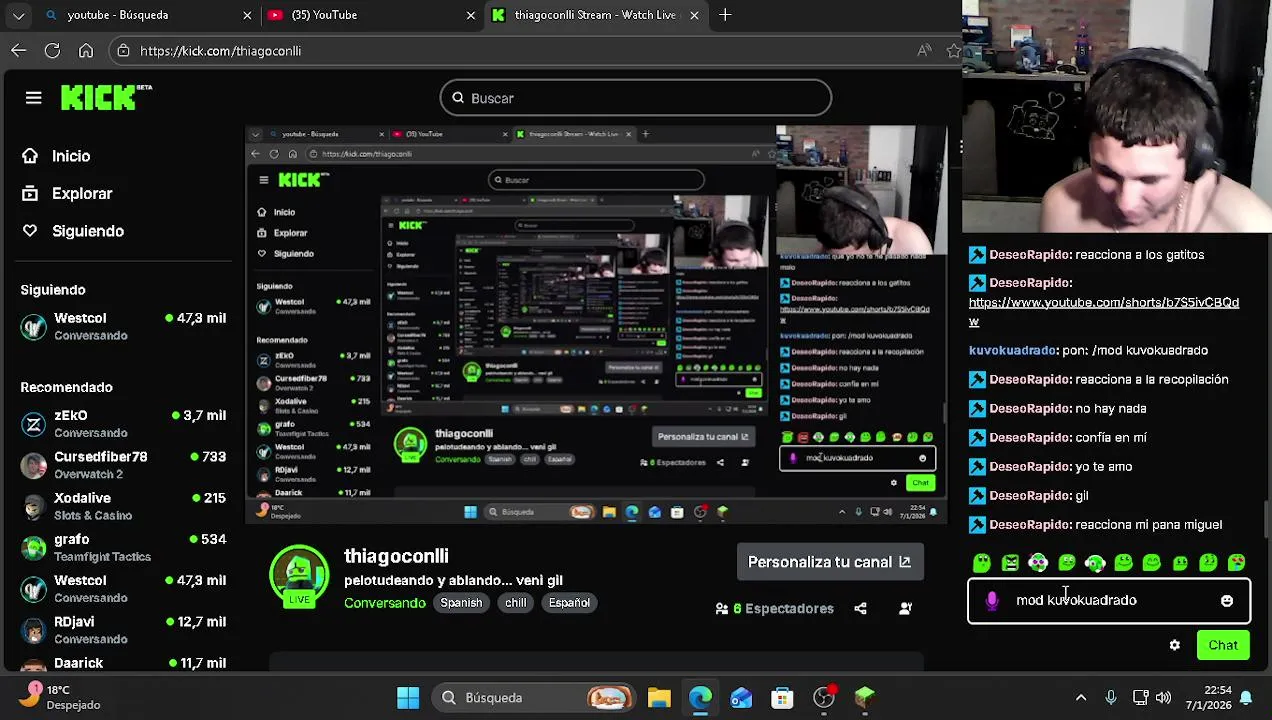Image resolution: width=1272 pixels, height=720 pixels.
Task: Go back in the browser
Action: tap(19, 50)
